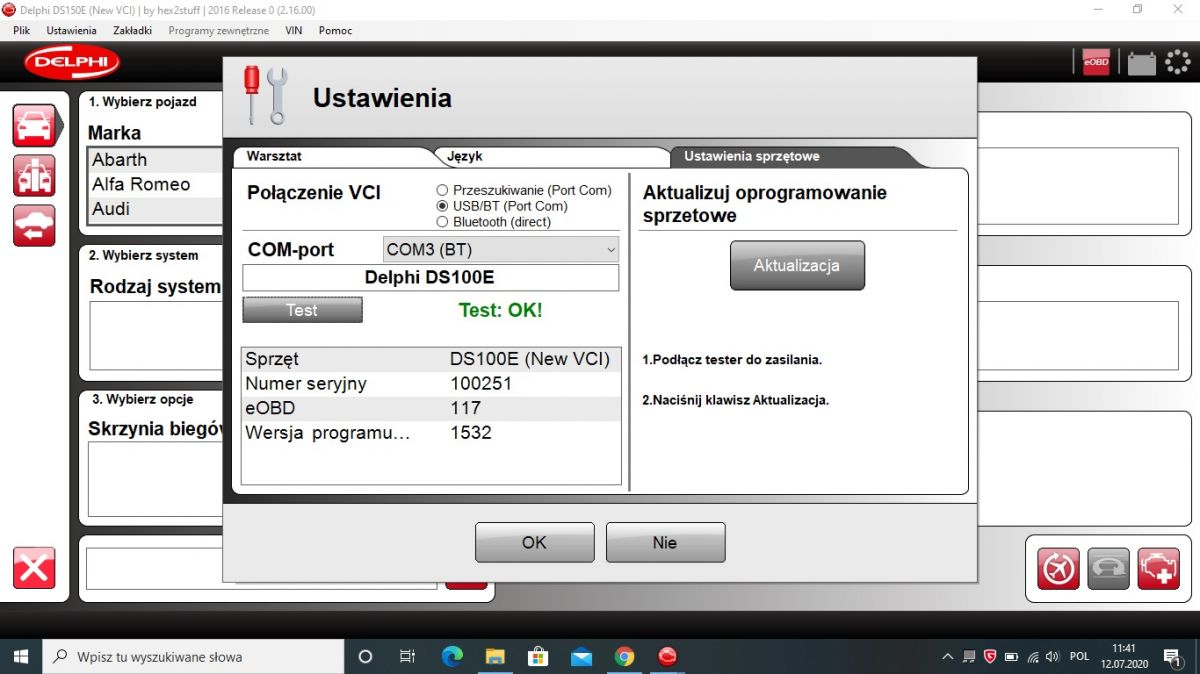Open the VIN menu
Screen dimensions: 1200x674
point(293,30)
